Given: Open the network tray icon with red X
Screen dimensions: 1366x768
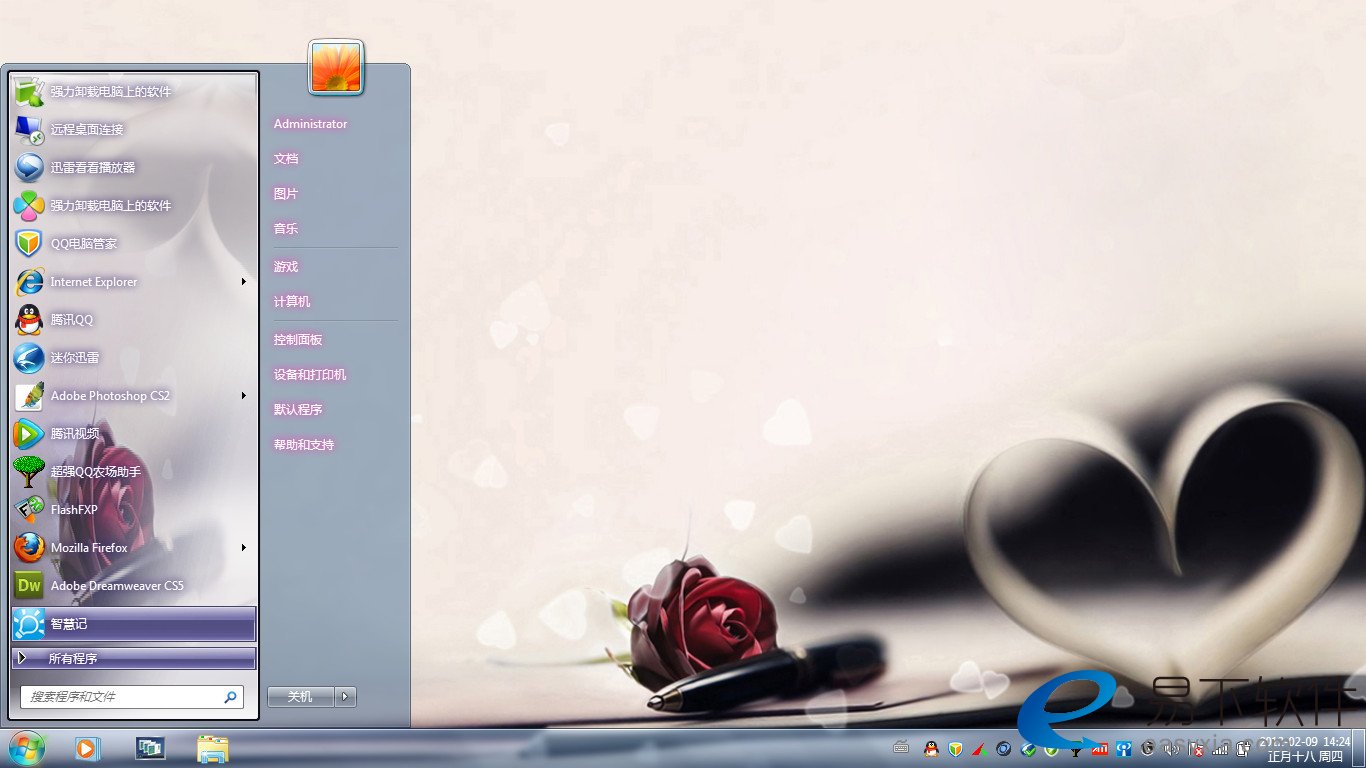Looking at the screenshot, I should tap(1196, 749).
